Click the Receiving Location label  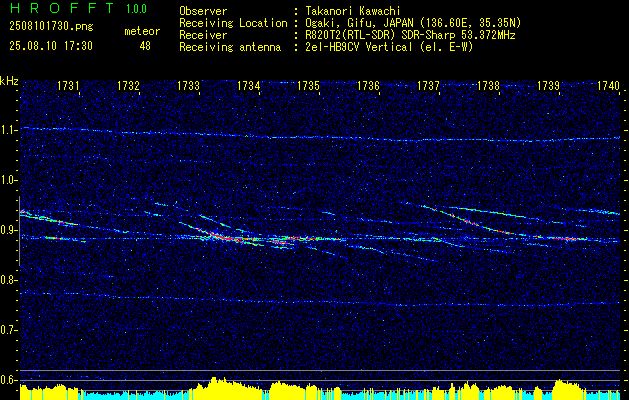233,23
